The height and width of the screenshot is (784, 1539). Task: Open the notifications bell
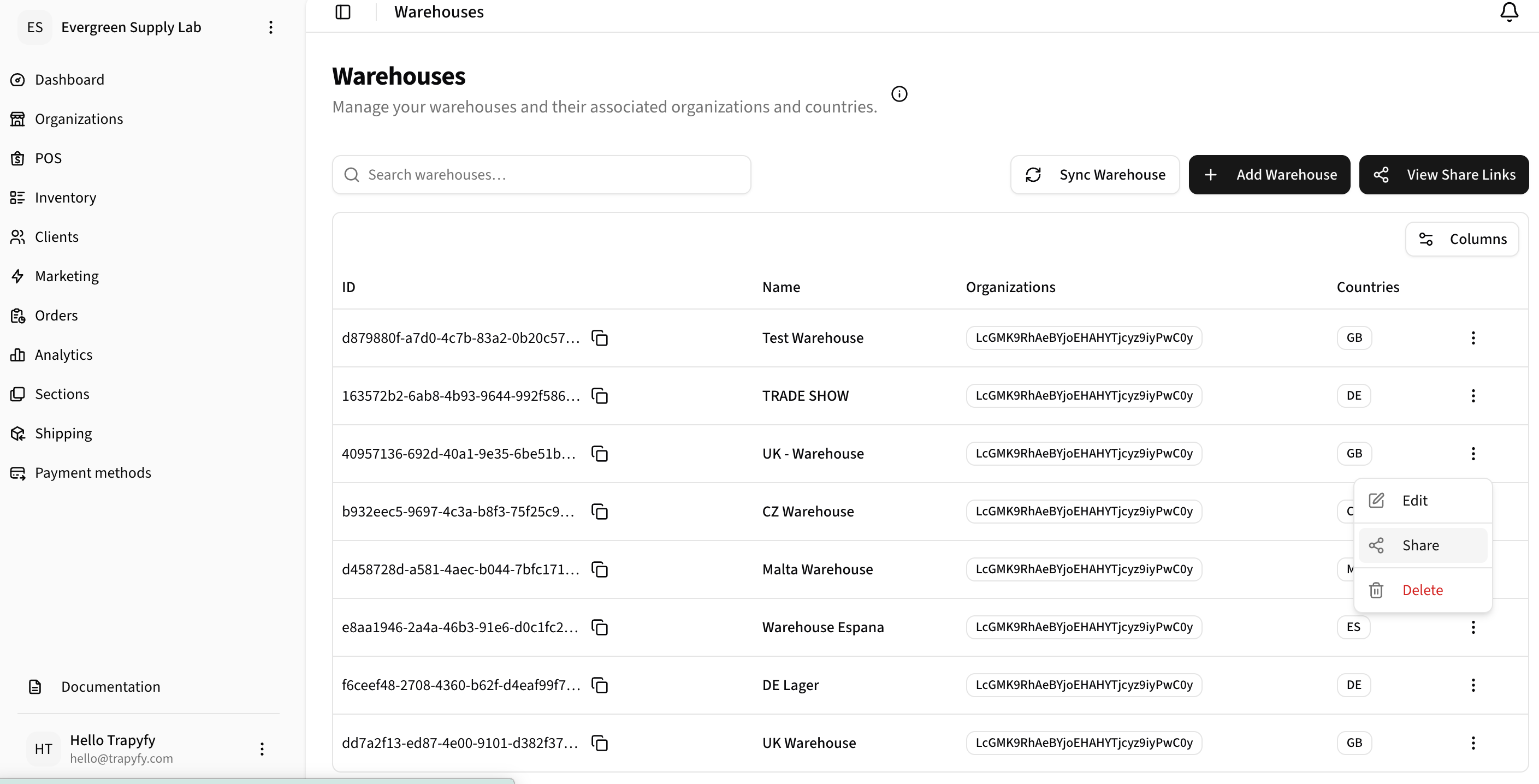pyautogui.click(x=1509, y=12)
